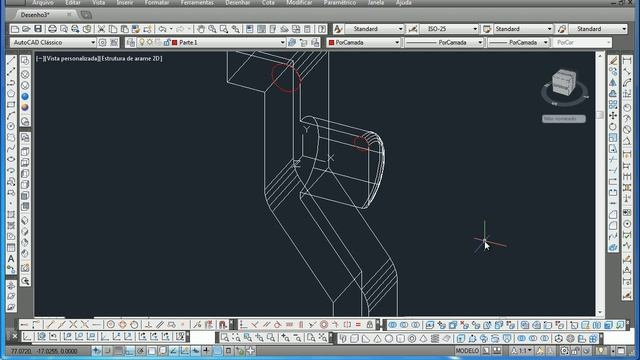Select the Sphere solid primitive icon
This screenshot has height=360, width=640.
click(x=389, y=338)
